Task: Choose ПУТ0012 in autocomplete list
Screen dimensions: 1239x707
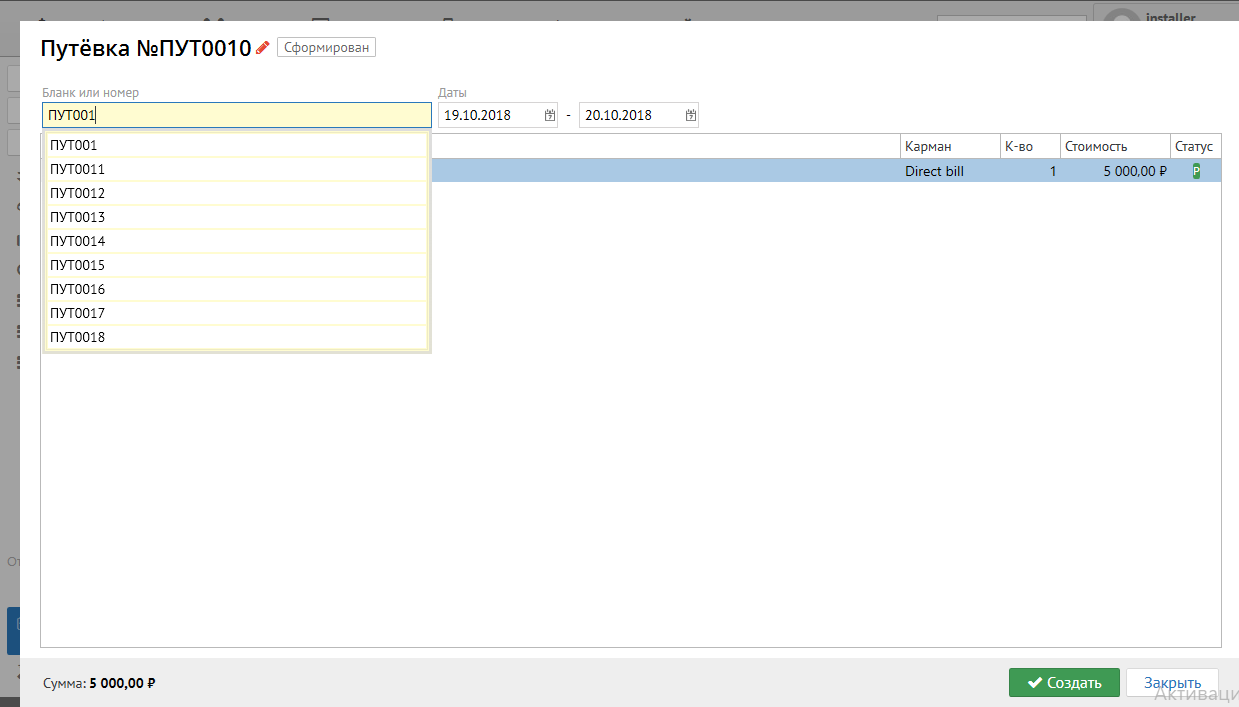Action: coord(237,193)
